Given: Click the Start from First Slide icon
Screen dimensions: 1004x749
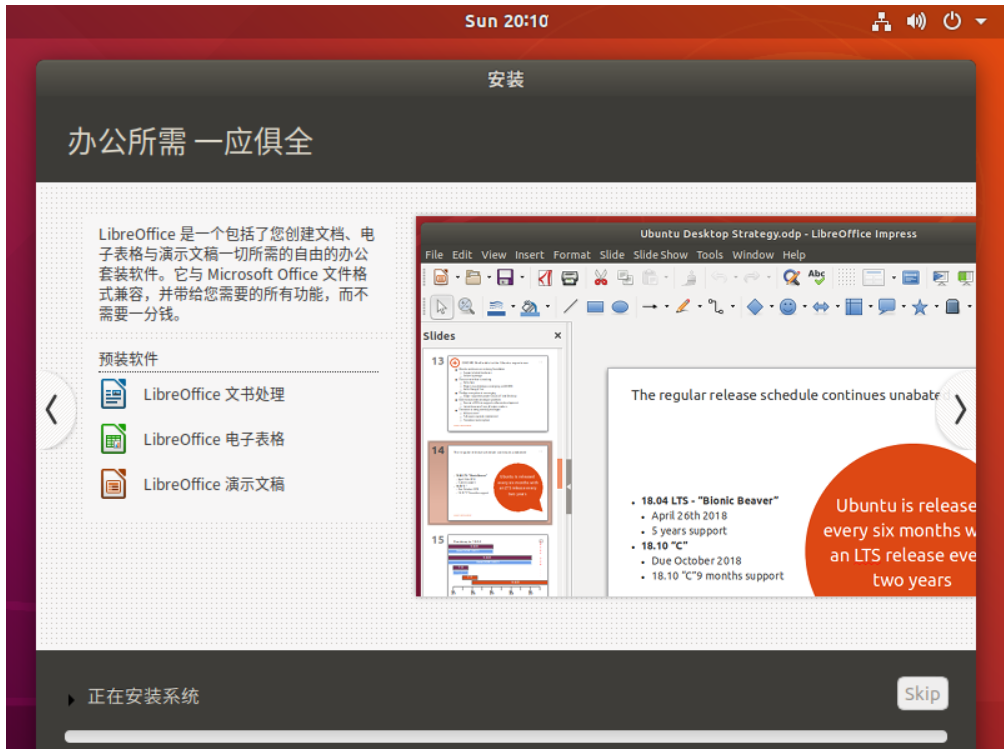Looking at the screenshot, I should [941, 277].
